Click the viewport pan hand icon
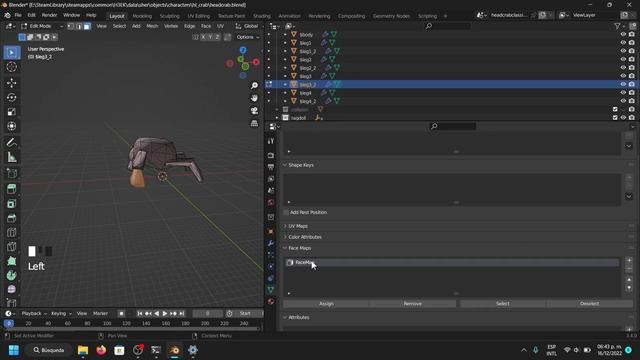Image resolution: width=640 pixels, height=360 pixels. coord(254,98)
